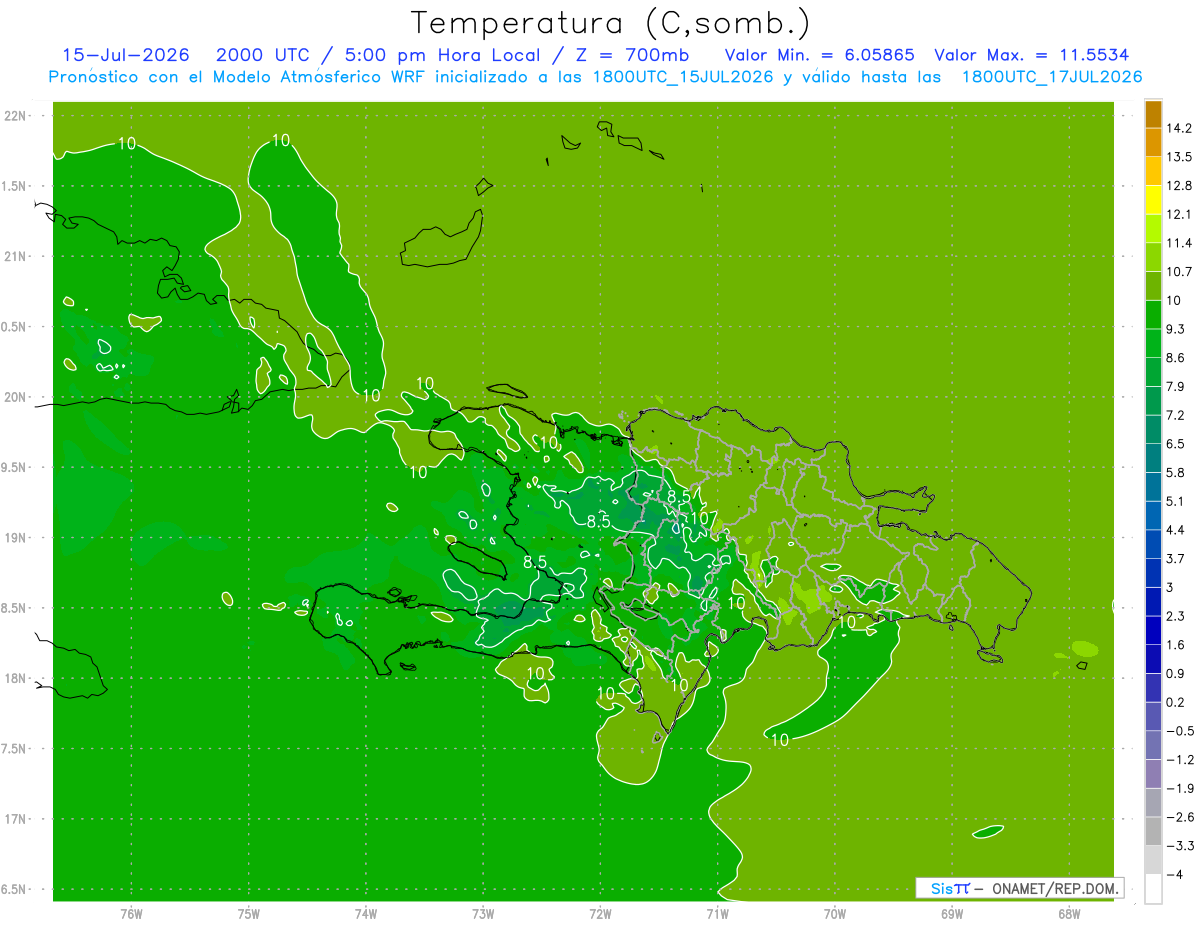Click the '70W' longitude label
Viewport: 1200px width, 927px height.
(x=835, y=913)
